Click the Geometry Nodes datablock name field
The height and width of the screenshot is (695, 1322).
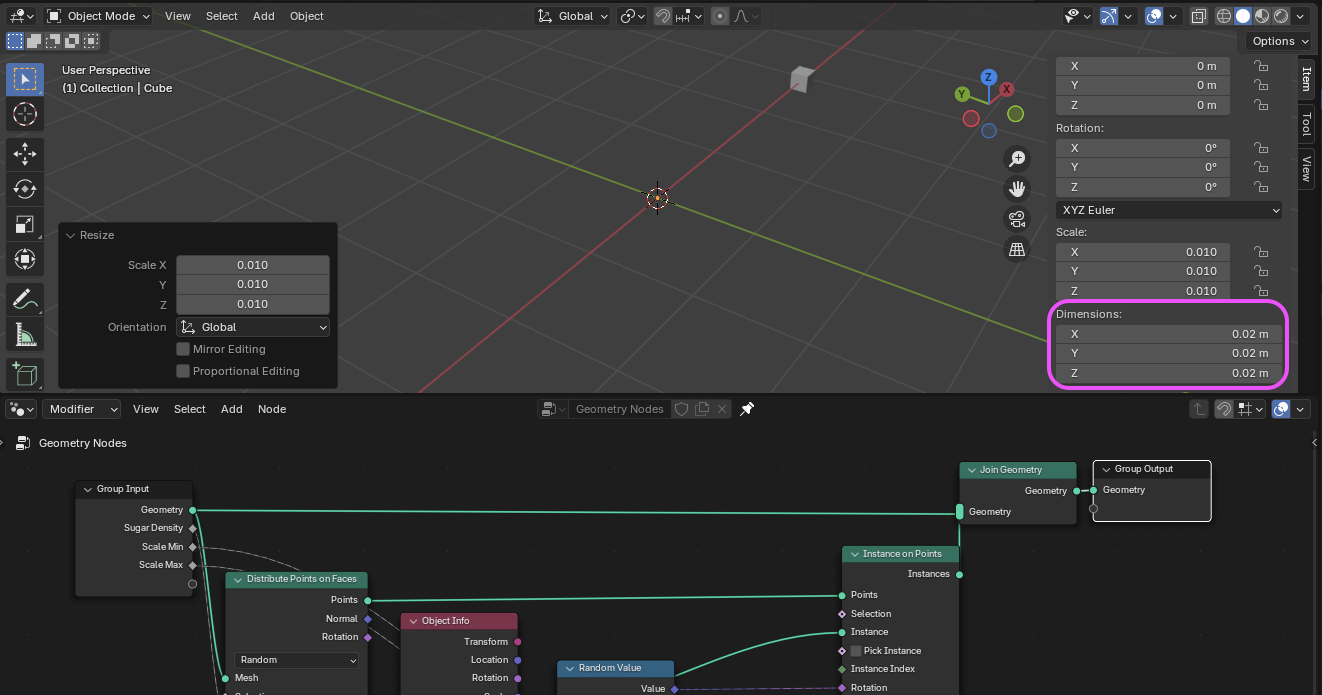(618, 409)
